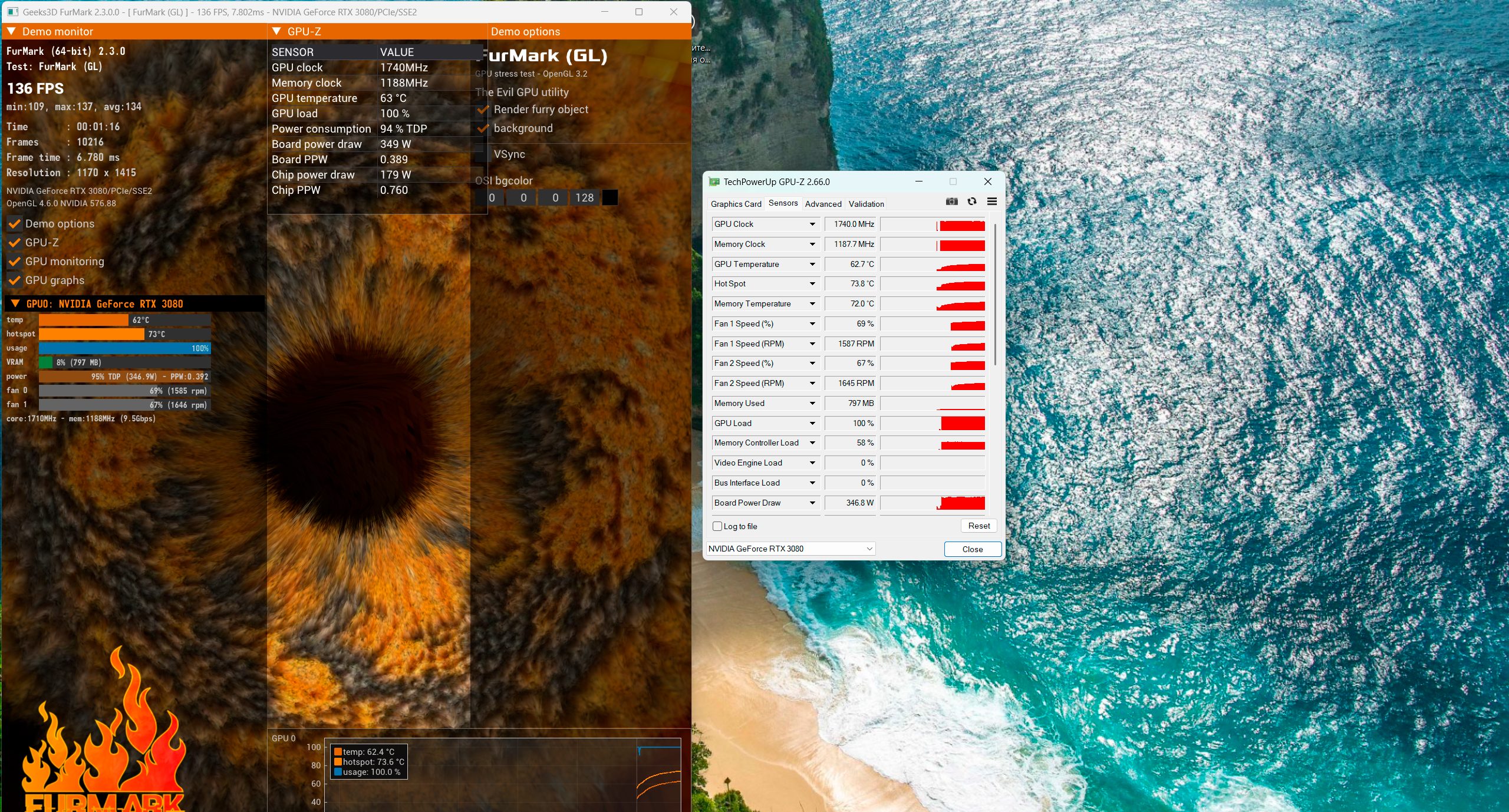
Task: Open the Fan 1 Speed (%) dropdown
Action: tap(812, 324)
